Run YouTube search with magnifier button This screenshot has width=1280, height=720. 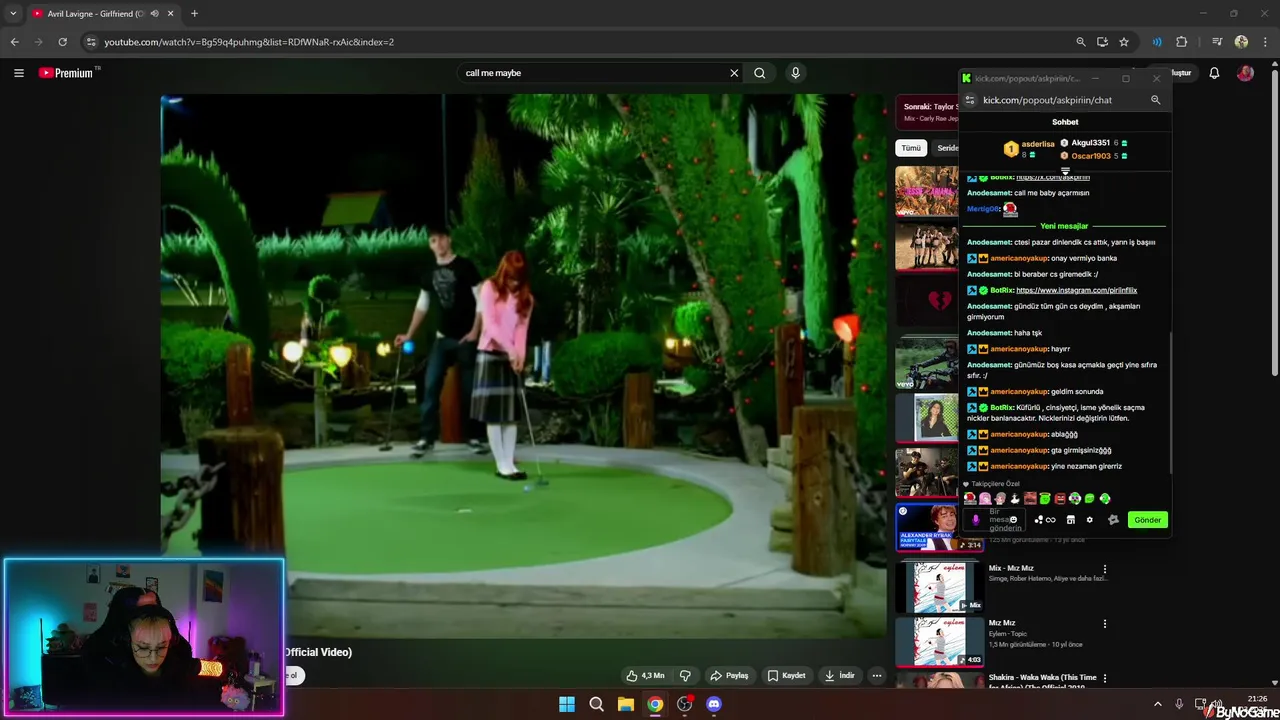[x=760, y=73]
